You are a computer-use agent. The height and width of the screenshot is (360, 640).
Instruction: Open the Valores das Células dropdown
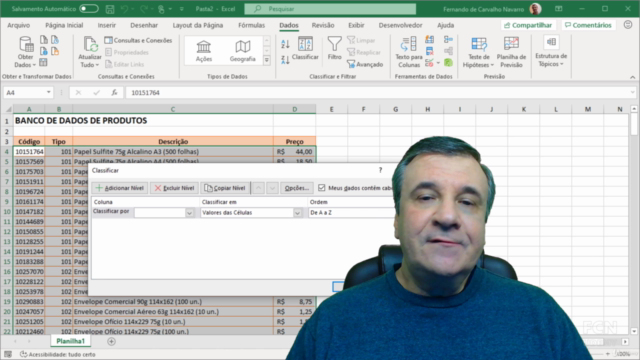point(298,213)
